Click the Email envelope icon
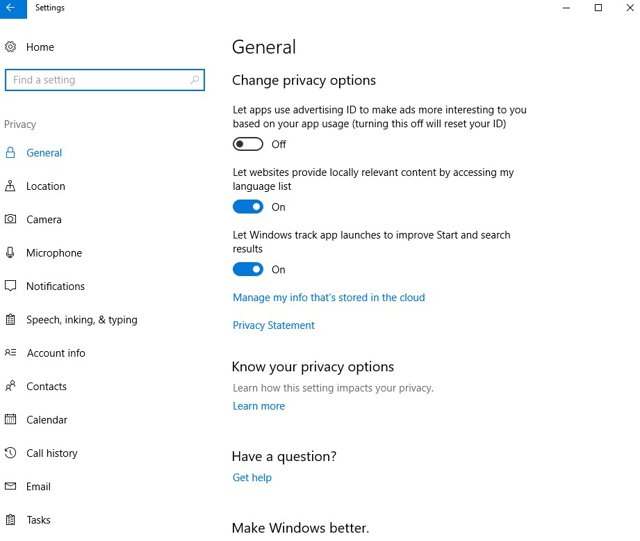The image size is (640, 541). click(x=10, y=486)
